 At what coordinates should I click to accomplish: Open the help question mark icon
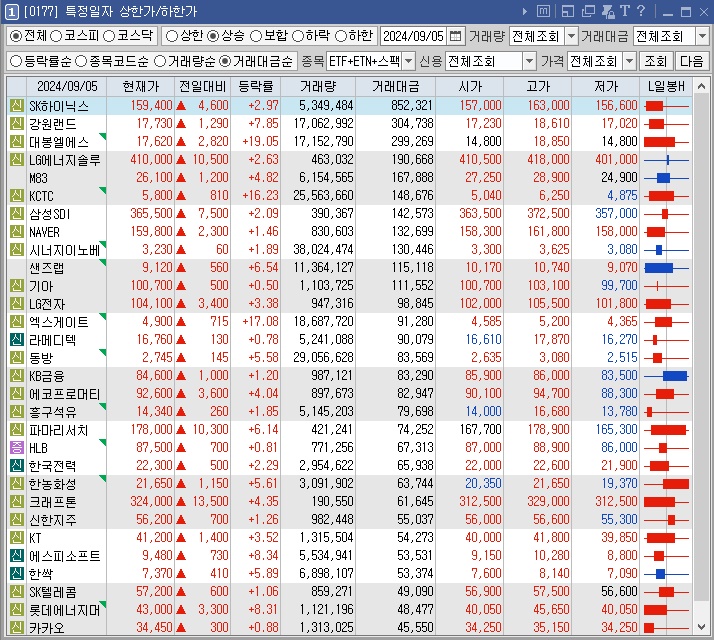(x=641, y=11)
